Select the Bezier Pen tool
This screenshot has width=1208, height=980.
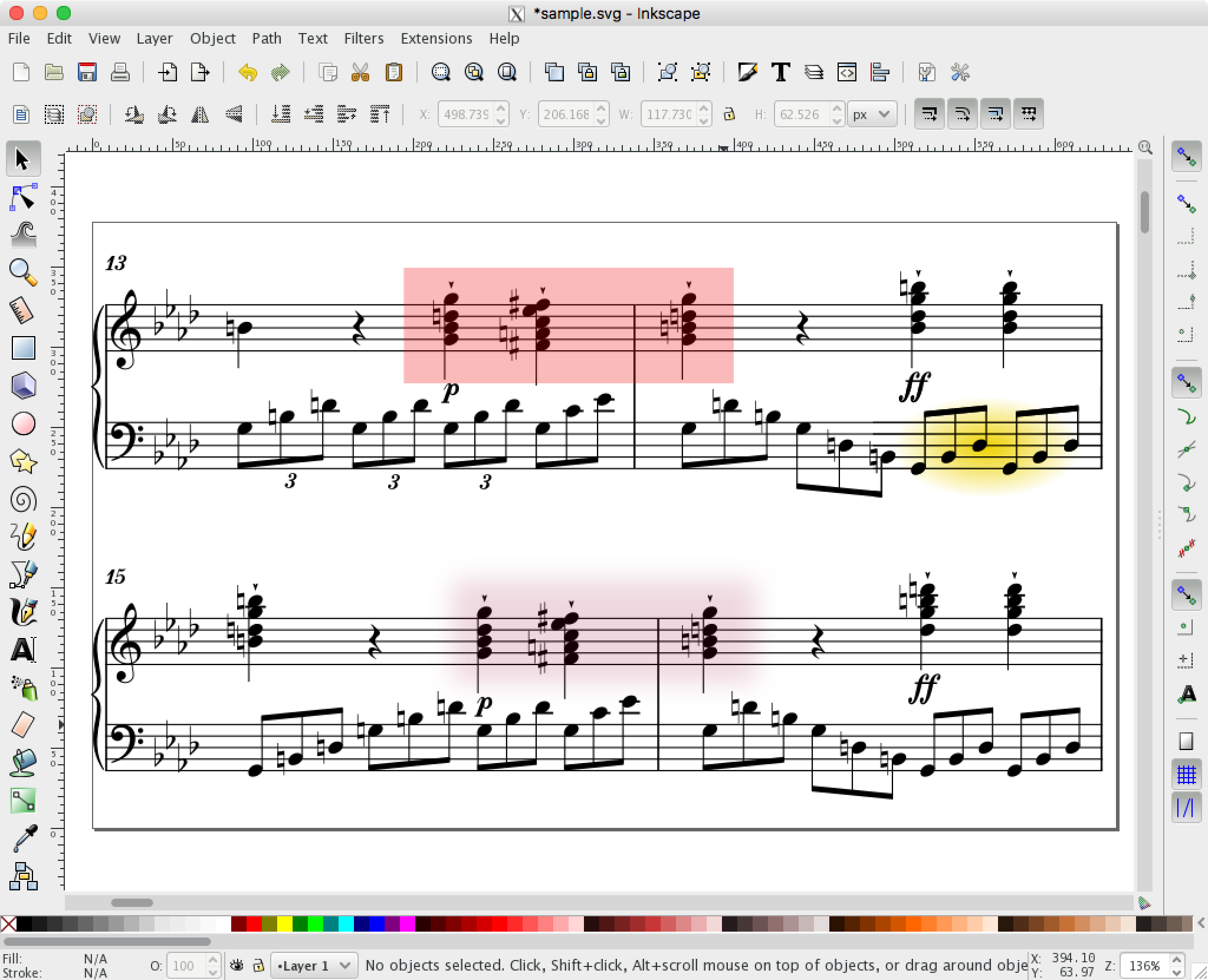coord(23,574)
